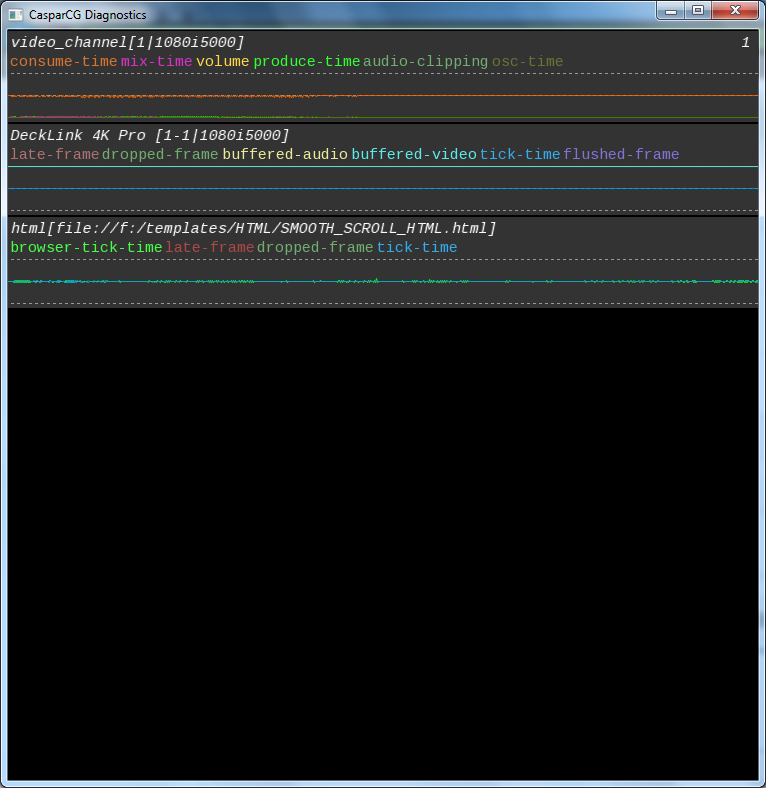Click the html dropped-frame label
The height and width of the screenshot is (788, 768).
tap(315, 247)
